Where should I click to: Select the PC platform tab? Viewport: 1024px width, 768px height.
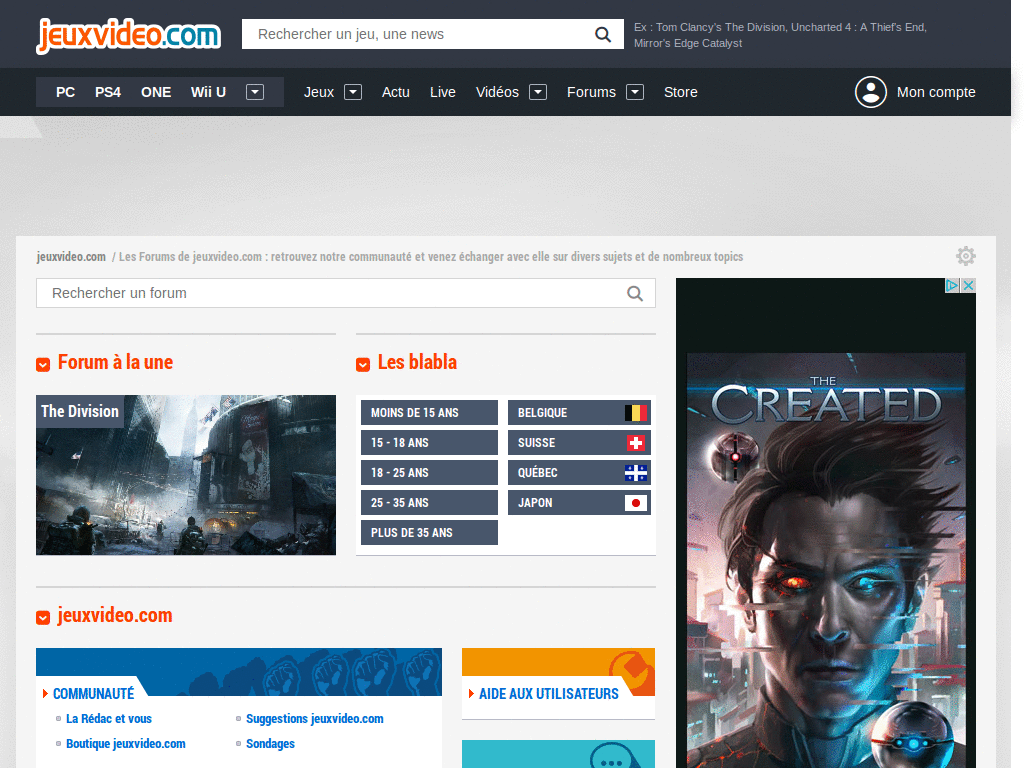click(x=65, y=92)
